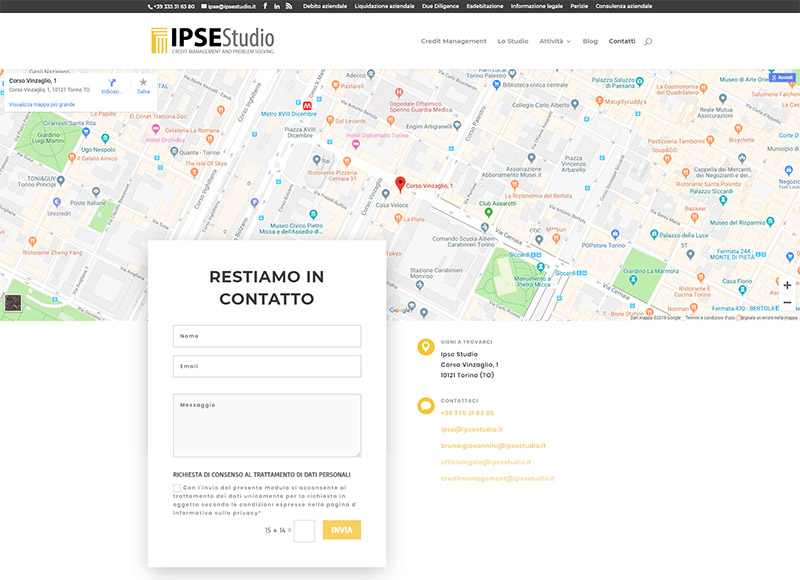Click the Club Assarotti green map marker
Image resolution: width=800 pixels, height=580 pixels.
[488, 212]
